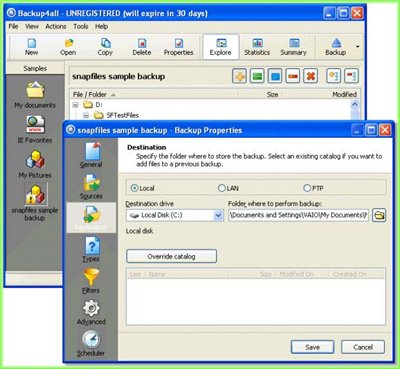
Task: Open the Backup button dropdown arrow
Action: point(358,47)
